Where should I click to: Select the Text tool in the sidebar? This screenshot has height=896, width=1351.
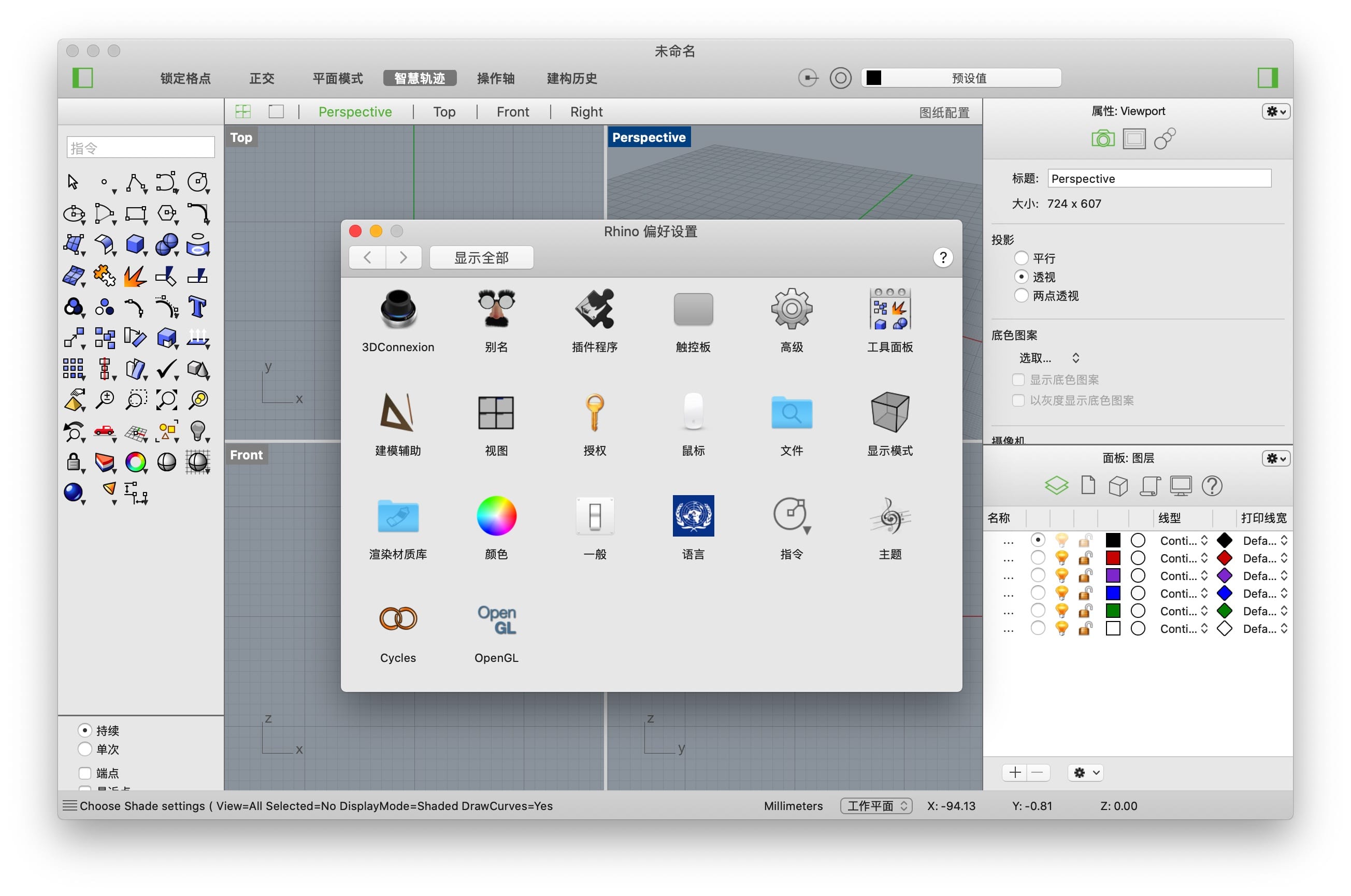197,307
